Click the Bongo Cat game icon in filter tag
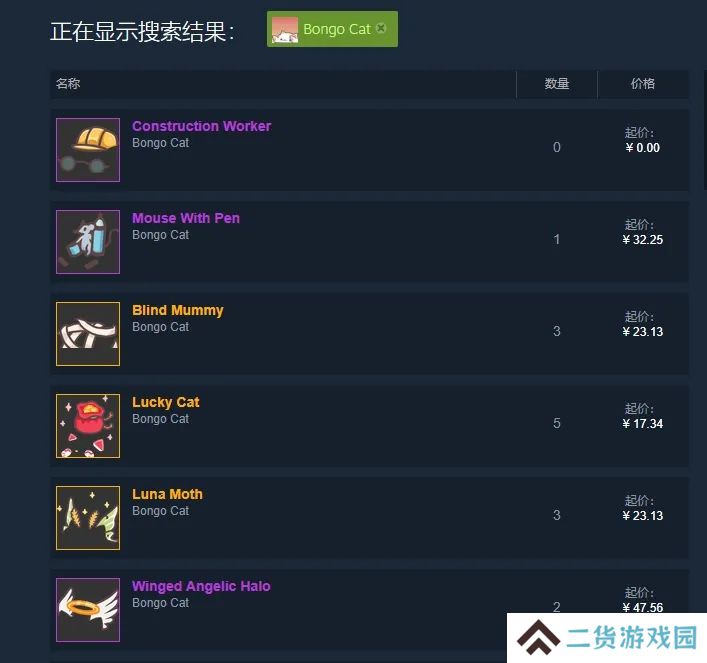The image size is (707, 663). (x=285, y=30)
